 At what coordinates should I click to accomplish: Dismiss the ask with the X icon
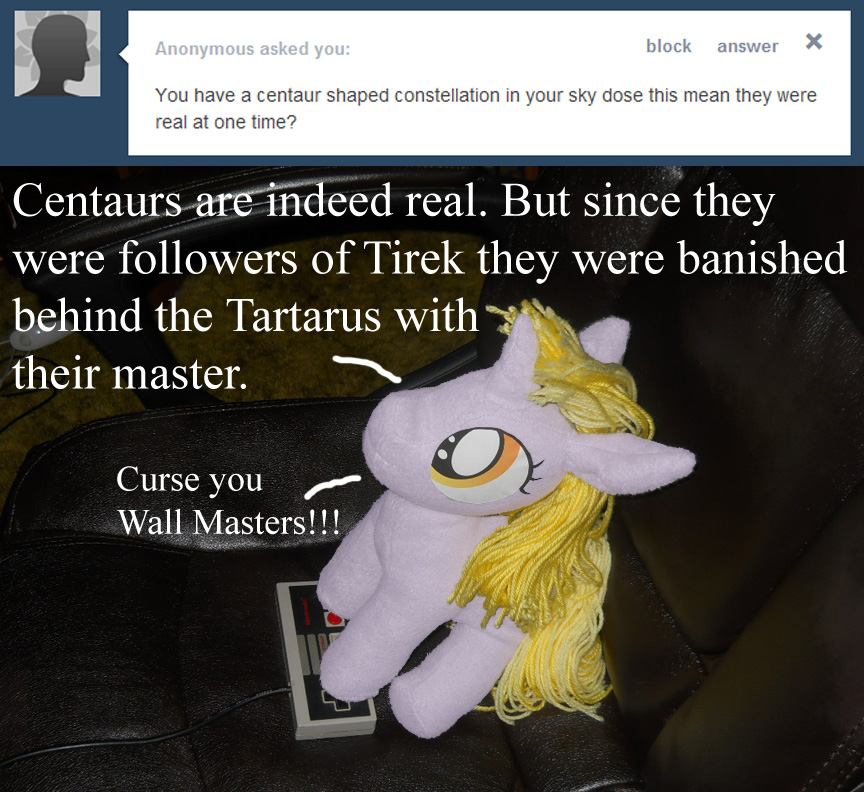813,41
